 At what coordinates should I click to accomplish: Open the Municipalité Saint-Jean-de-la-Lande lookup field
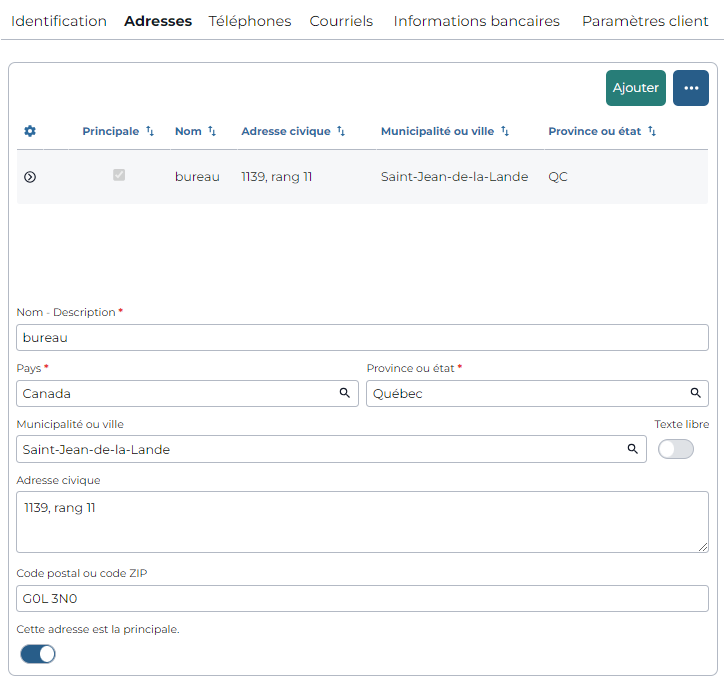click(332, 449)
